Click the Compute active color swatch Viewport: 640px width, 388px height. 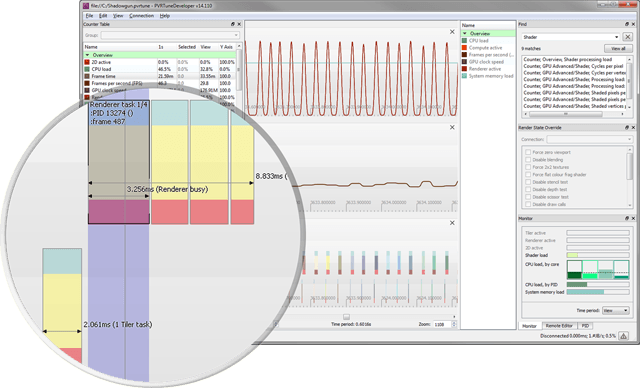point(464,48)
